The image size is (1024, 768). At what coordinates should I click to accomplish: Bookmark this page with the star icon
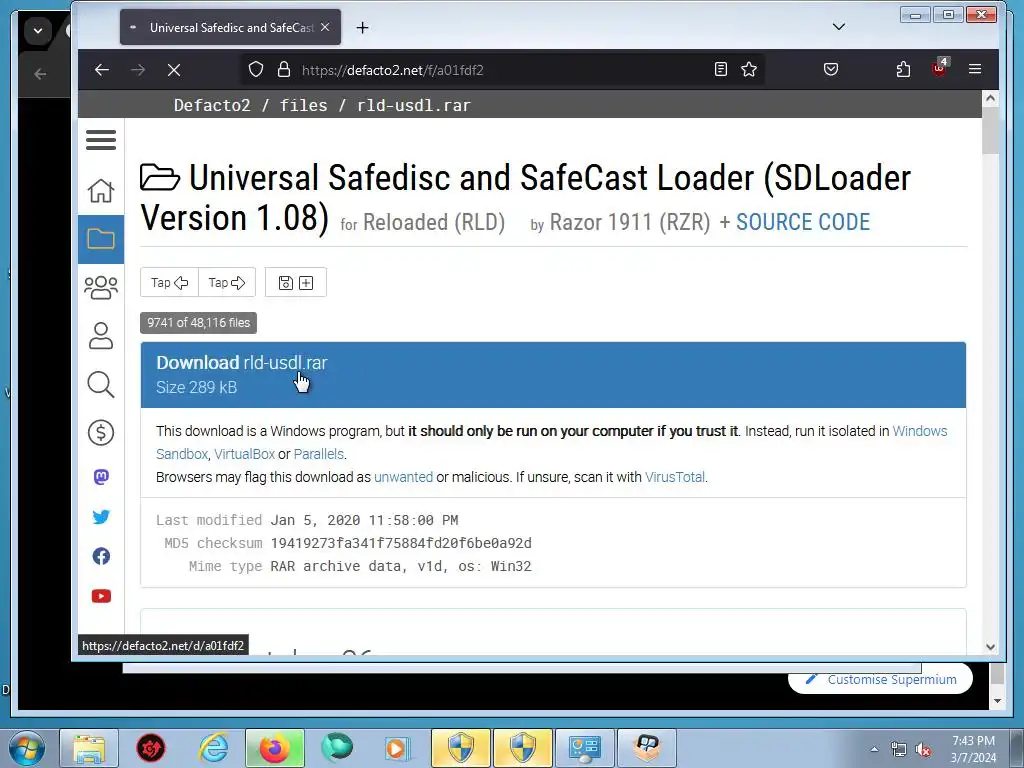pos(749,69)
